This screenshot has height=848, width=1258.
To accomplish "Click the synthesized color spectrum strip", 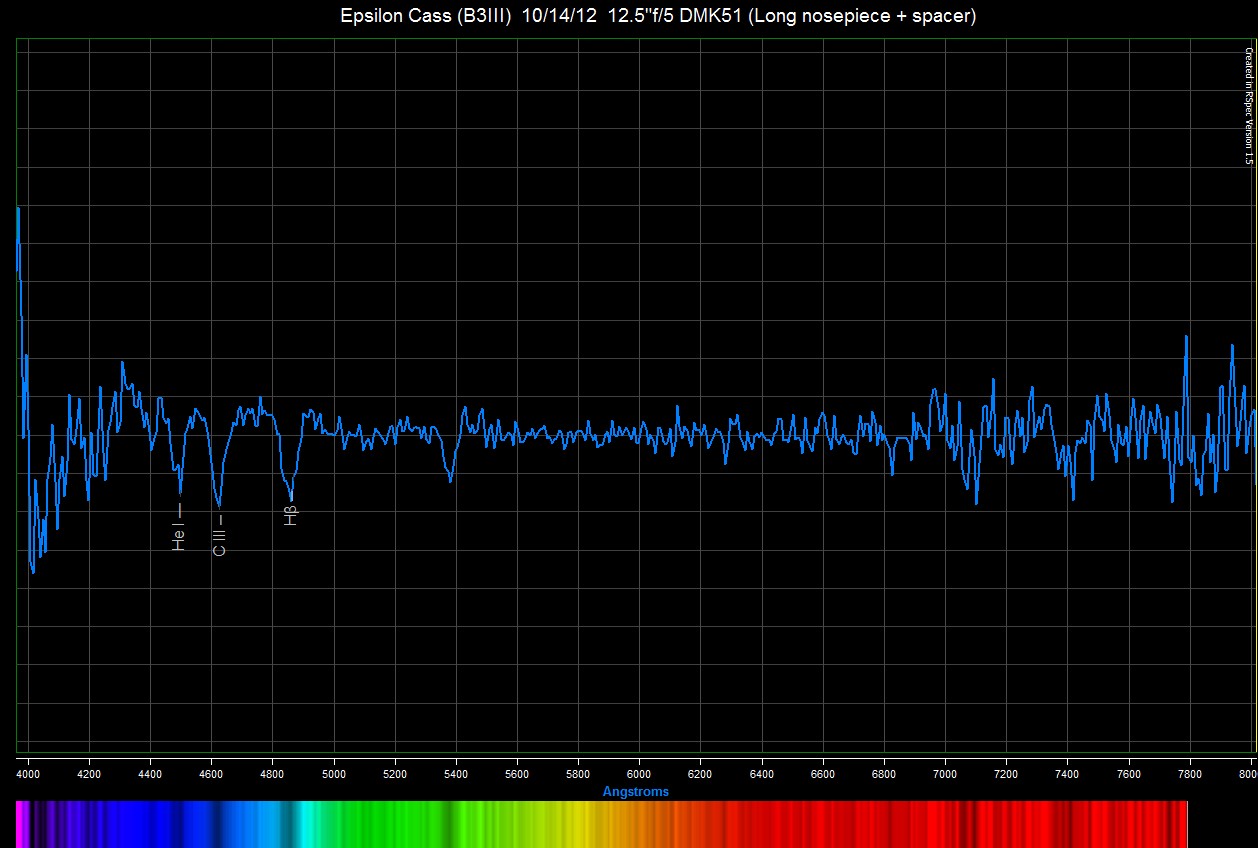I will (x=602, y=823).
